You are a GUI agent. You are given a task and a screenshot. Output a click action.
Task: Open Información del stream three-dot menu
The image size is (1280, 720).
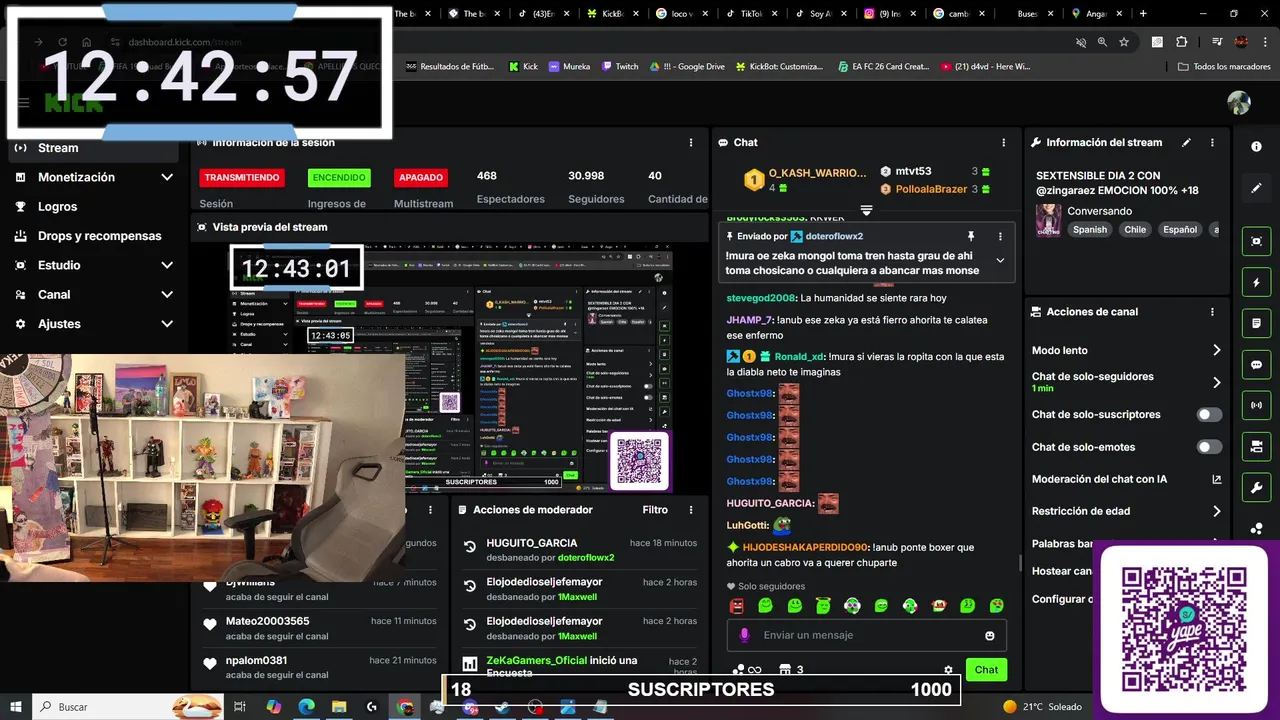pos(1212,143)
